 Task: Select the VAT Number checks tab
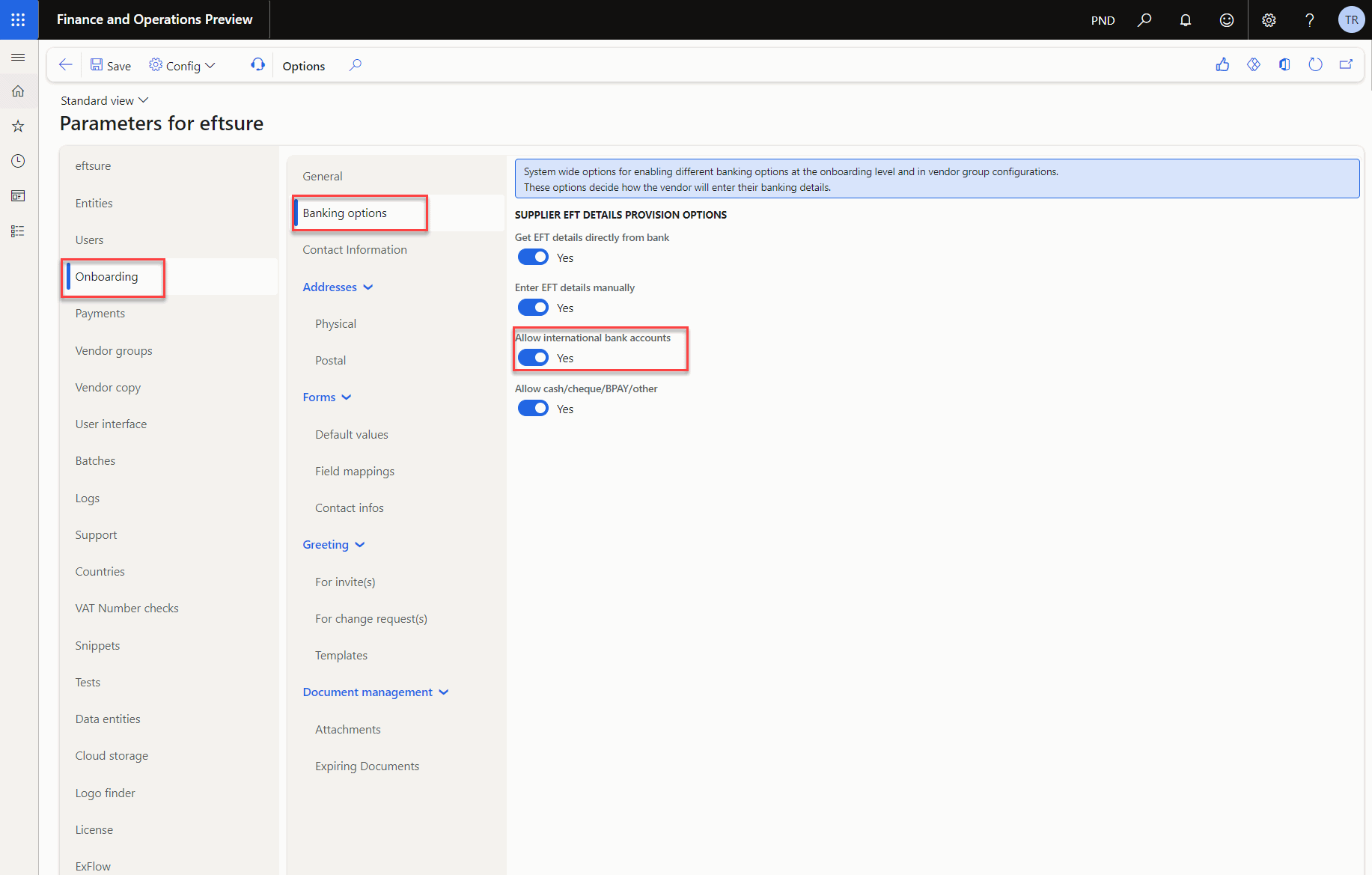click(169, 609)
